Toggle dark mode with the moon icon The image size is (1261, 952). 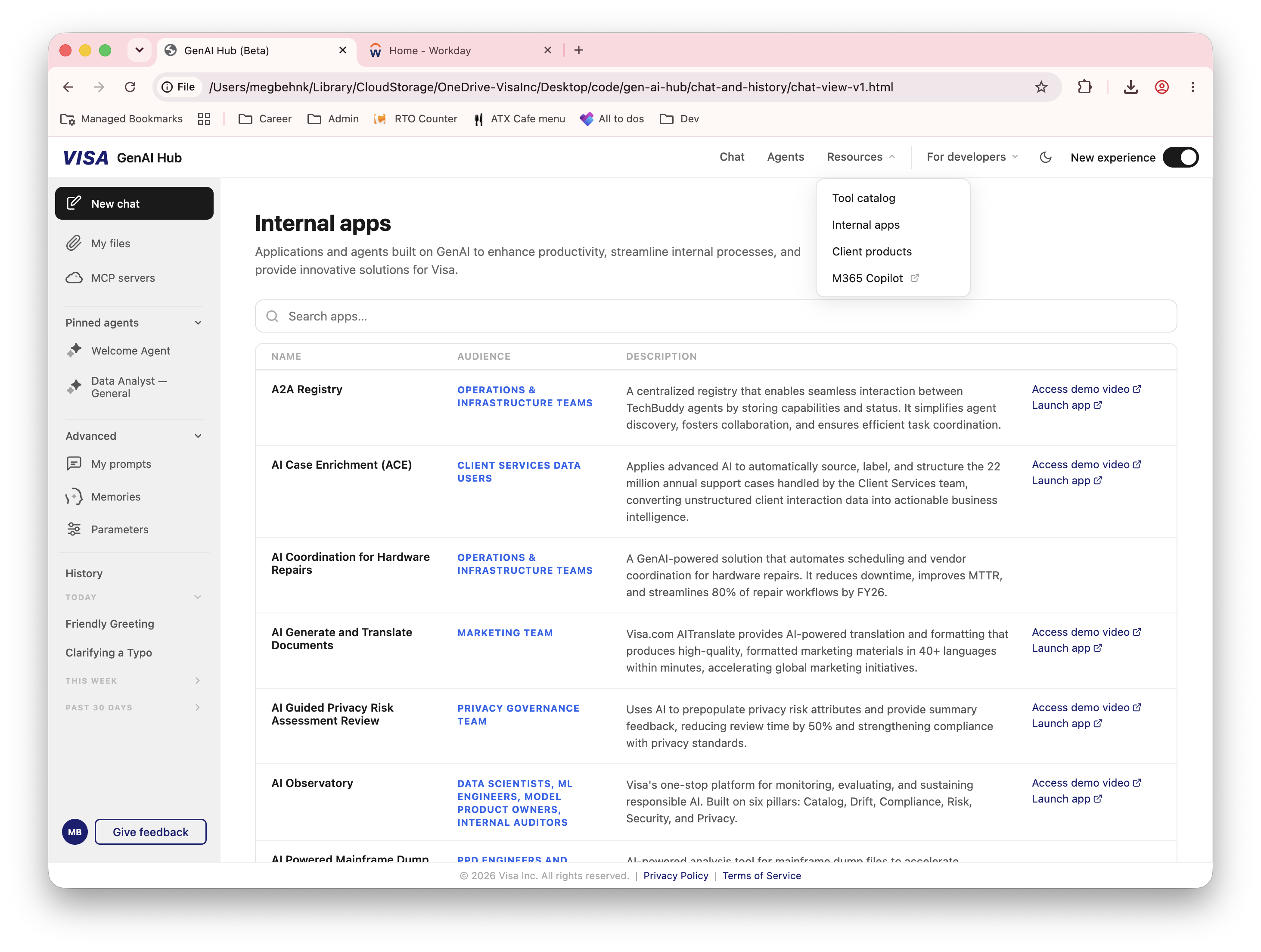click(x=1046, y=157)
